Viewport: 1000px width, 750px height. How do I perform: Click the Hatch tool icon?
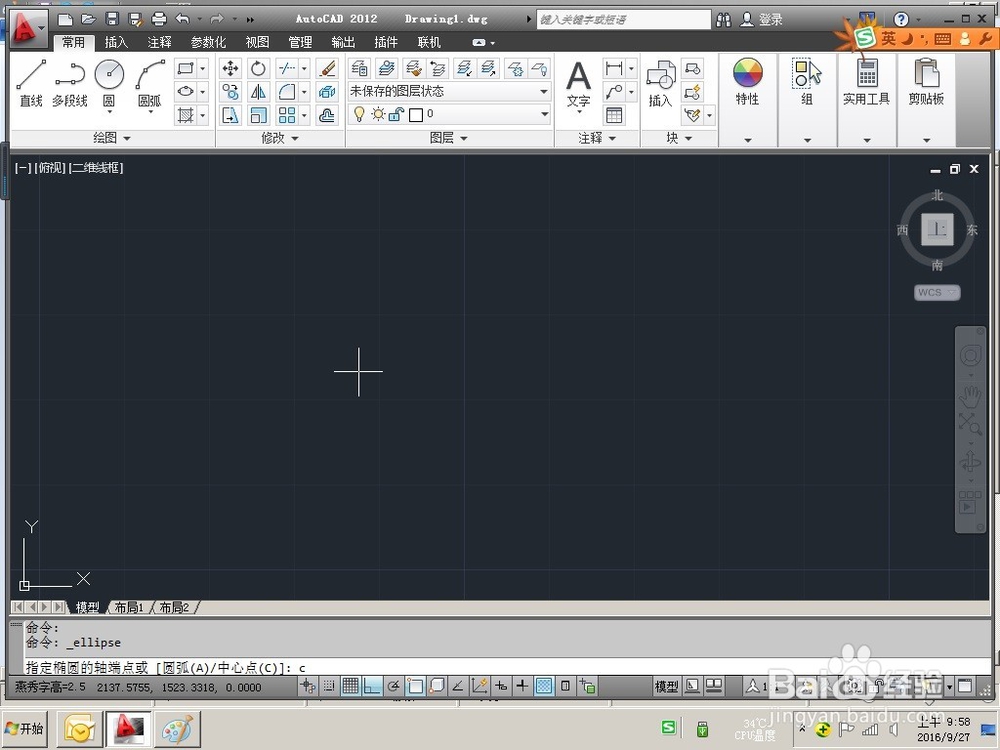point(186,115)
